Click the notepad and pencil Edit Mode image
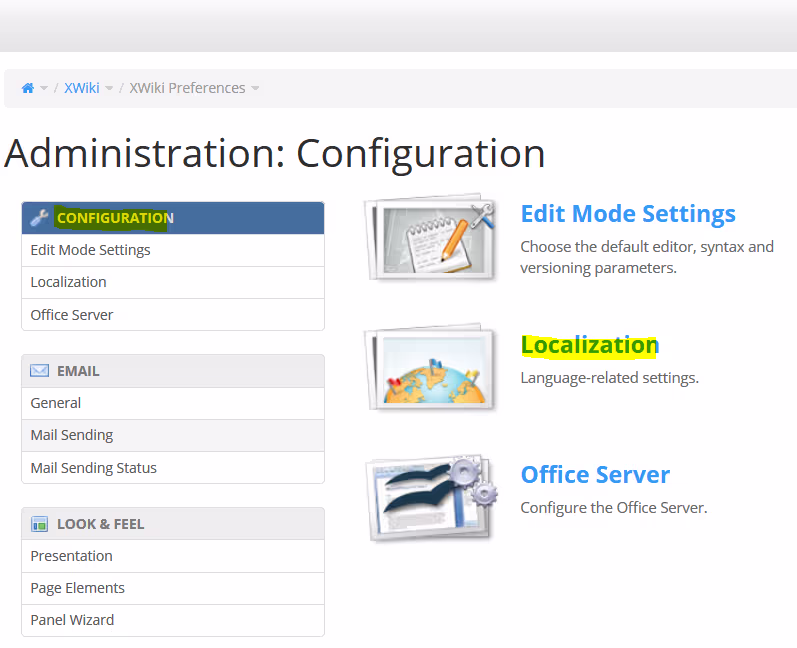The image size is (797, 648). pos(431,240)
